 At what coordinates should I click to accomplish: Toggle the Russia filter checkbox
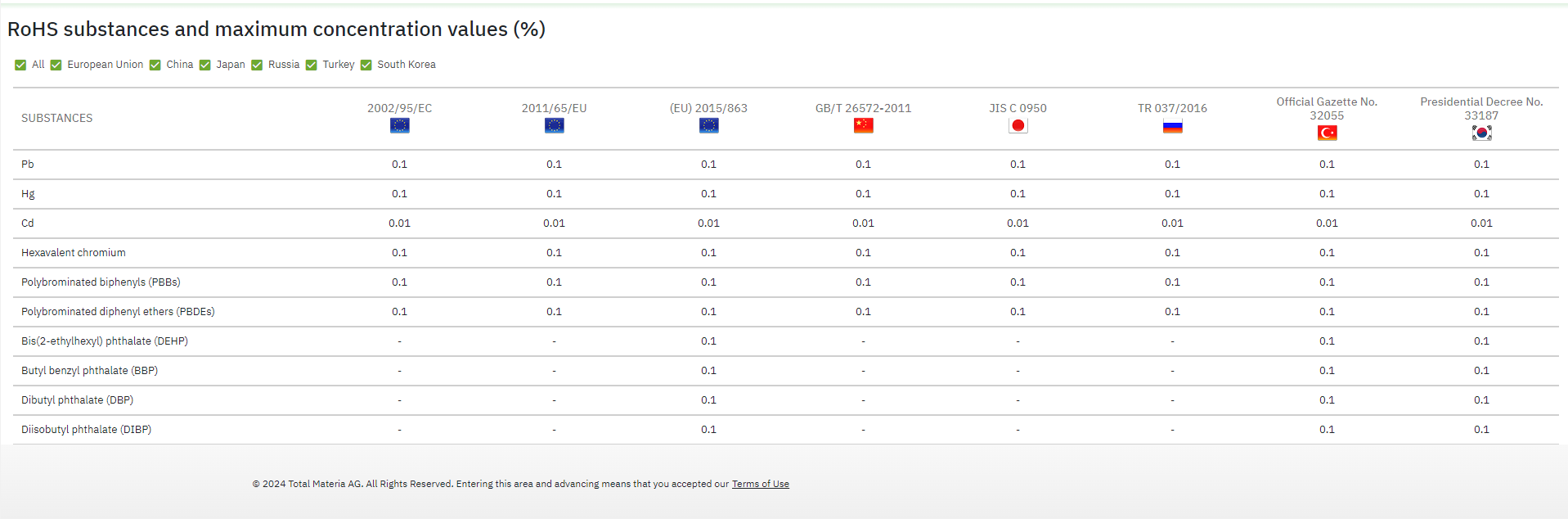(257, 65)
